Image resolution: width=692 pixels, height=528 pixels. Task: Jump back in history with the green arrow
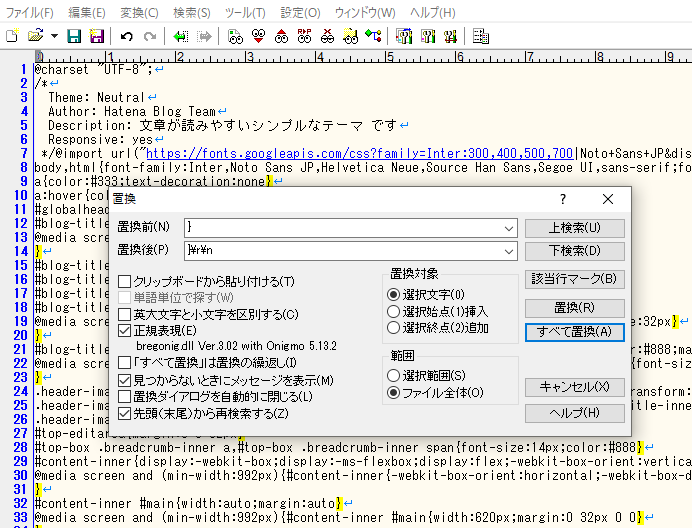[181, 36]
